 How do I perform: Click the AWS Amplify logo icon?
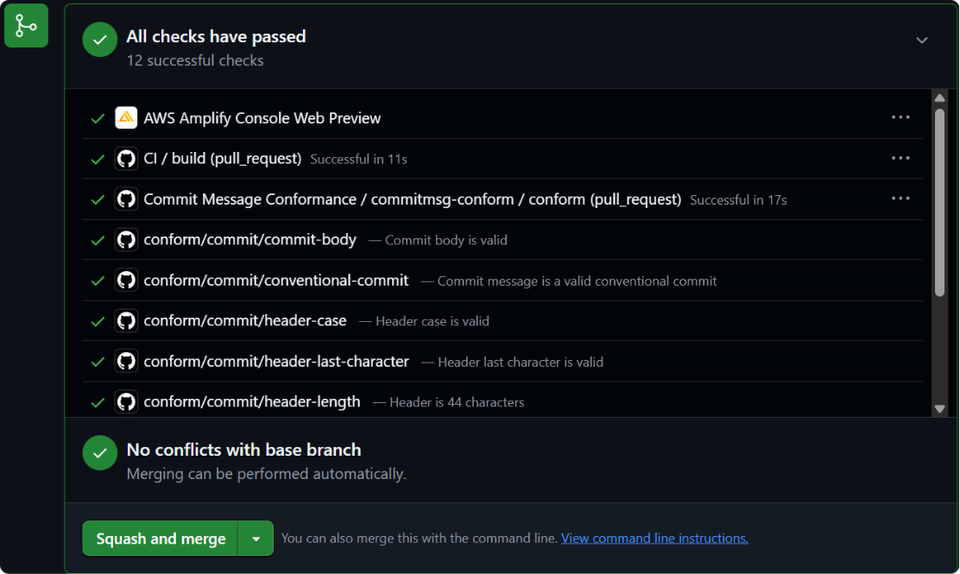(126, 117)
